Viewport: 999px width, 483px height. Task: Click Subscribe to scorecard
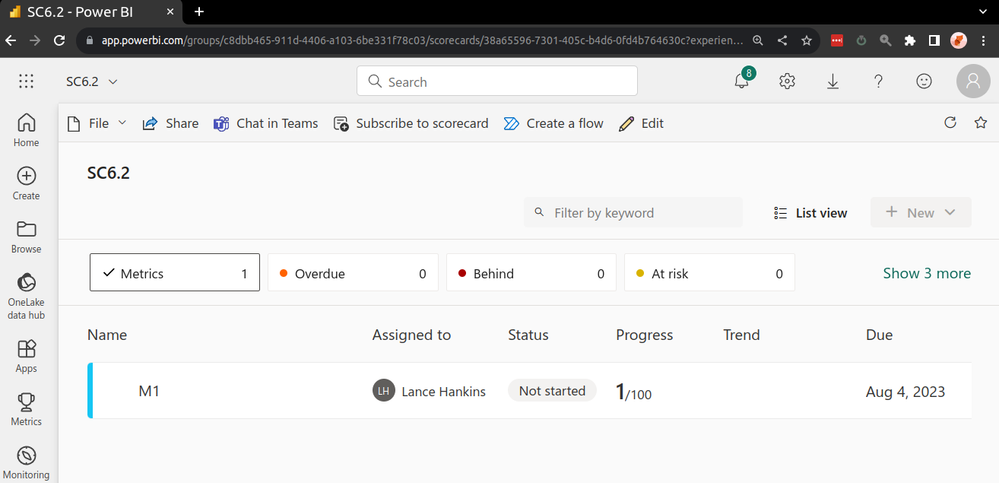[x=411, y=124]
